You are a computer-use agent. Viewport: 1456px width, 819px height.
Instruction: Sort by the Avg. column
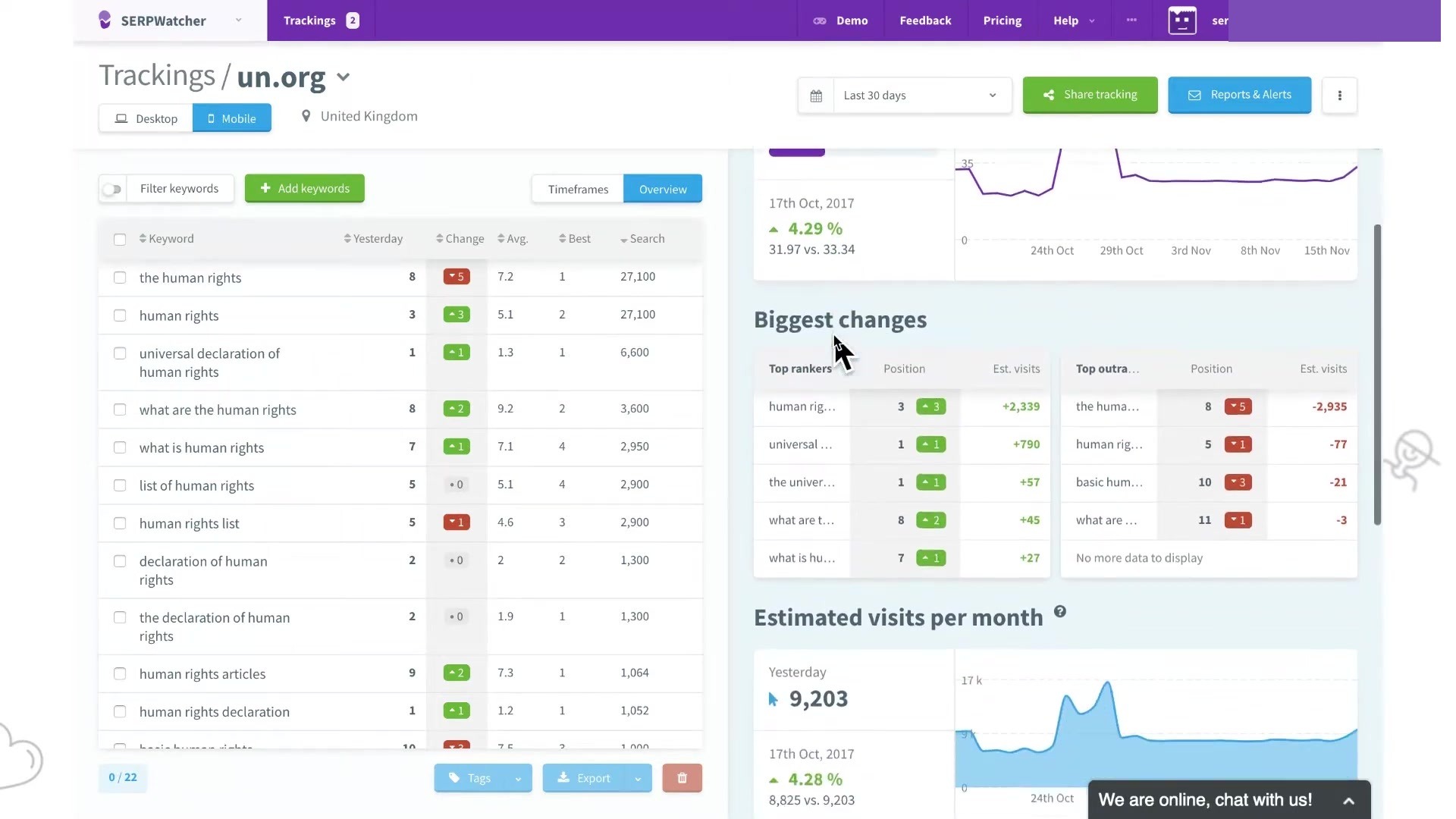click(513, 239)
